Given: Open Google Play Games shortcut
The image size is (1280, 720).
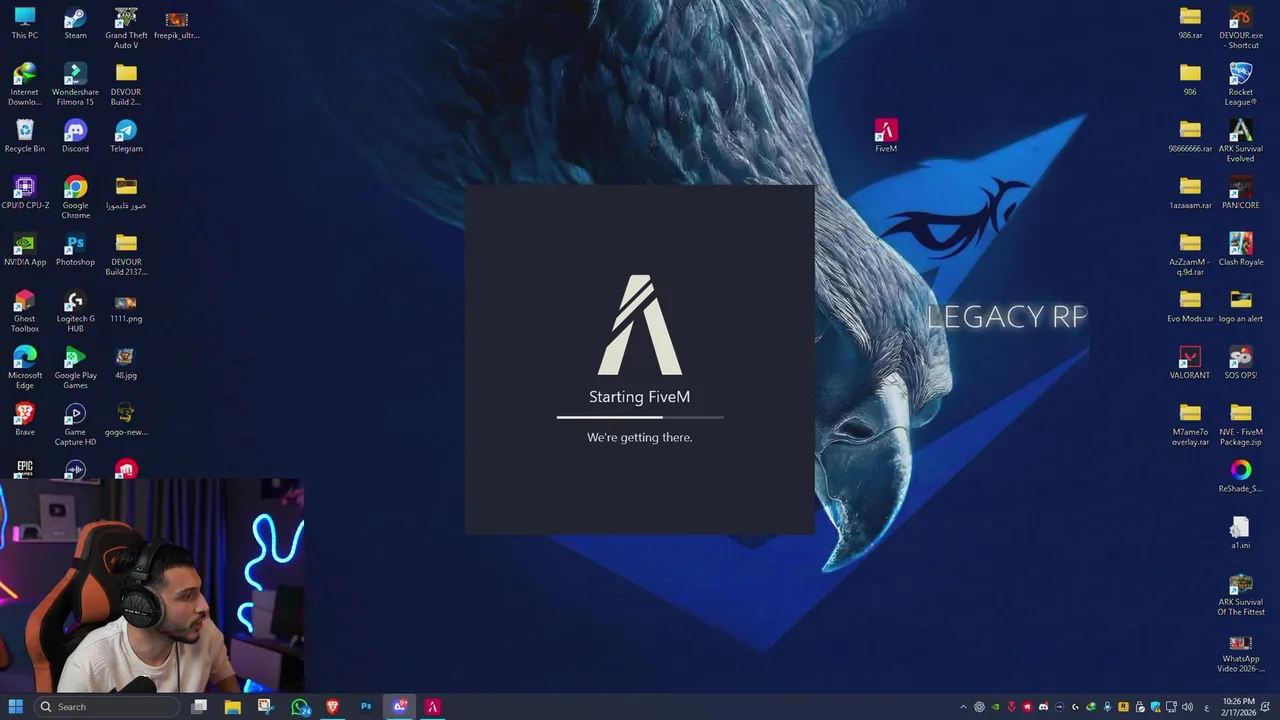Looking at the screenshot, I should 75,368.
